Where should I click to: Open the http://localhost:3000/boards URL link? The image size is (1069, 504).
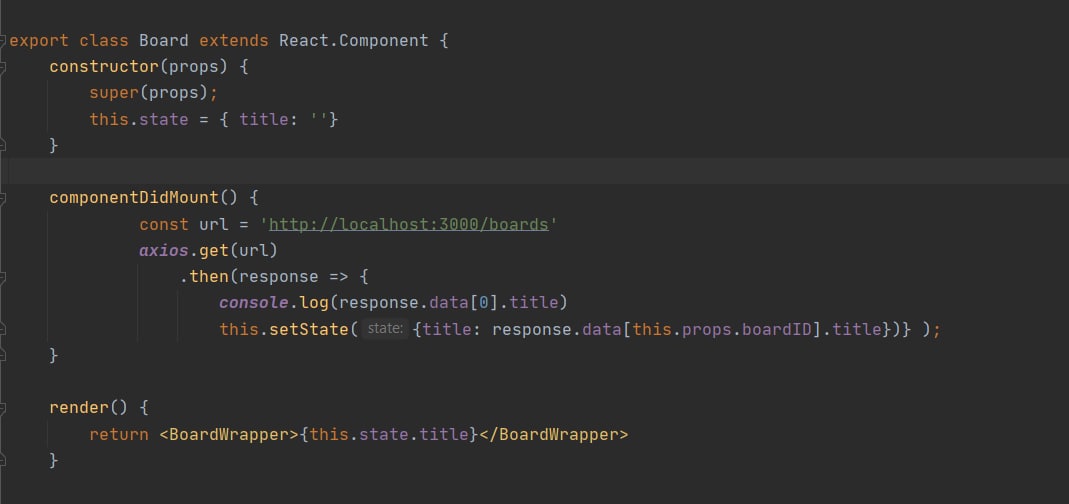[408, 224]
